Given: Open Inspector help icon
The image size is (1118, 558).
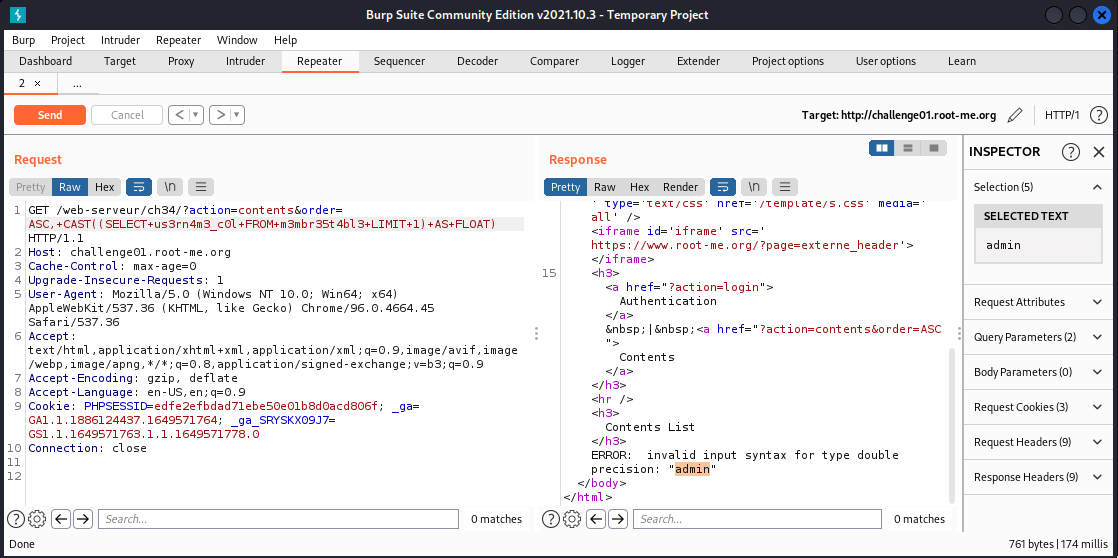Looking at the screenshot, I should click(1070, 151).
